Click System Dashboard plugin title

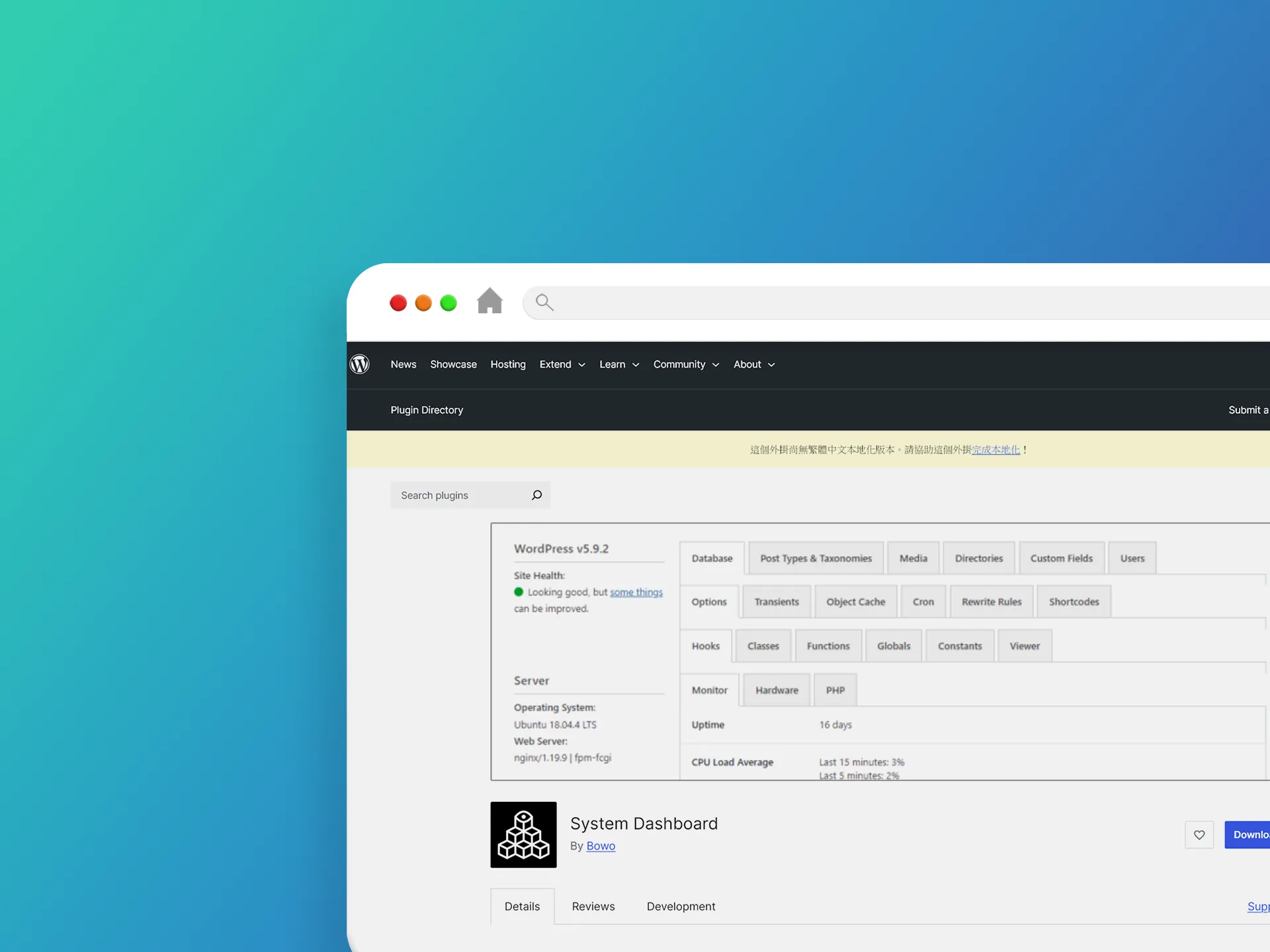[x=644, y=824]
